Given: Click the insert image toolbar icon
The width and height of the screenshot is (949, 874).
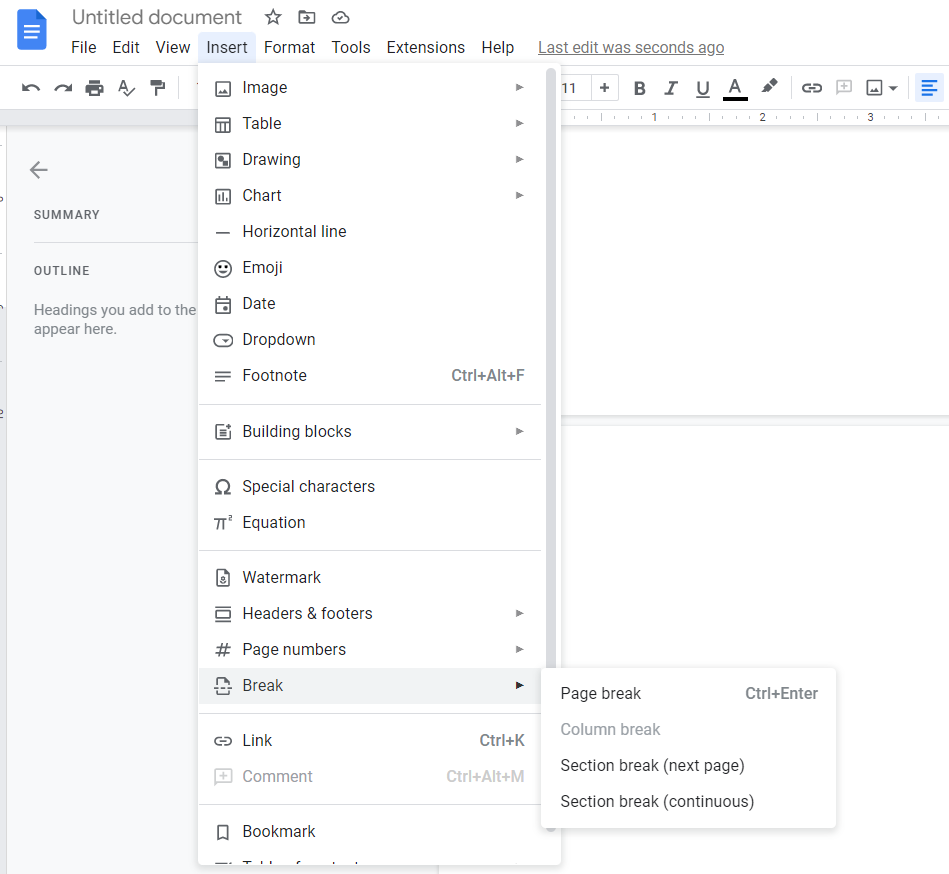Looking at the screenshot, I should (874, 88).
